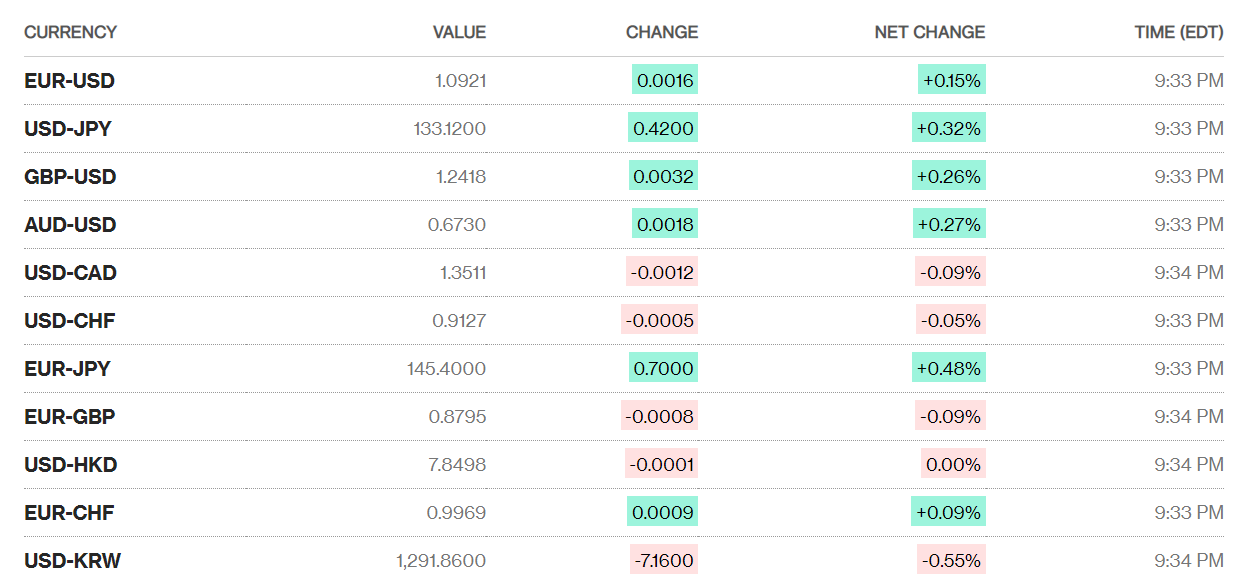This screenshot has width=1249, height=579.
Task: Open the EUR-USD currency pair link
Action: click(x=69, y=81)
